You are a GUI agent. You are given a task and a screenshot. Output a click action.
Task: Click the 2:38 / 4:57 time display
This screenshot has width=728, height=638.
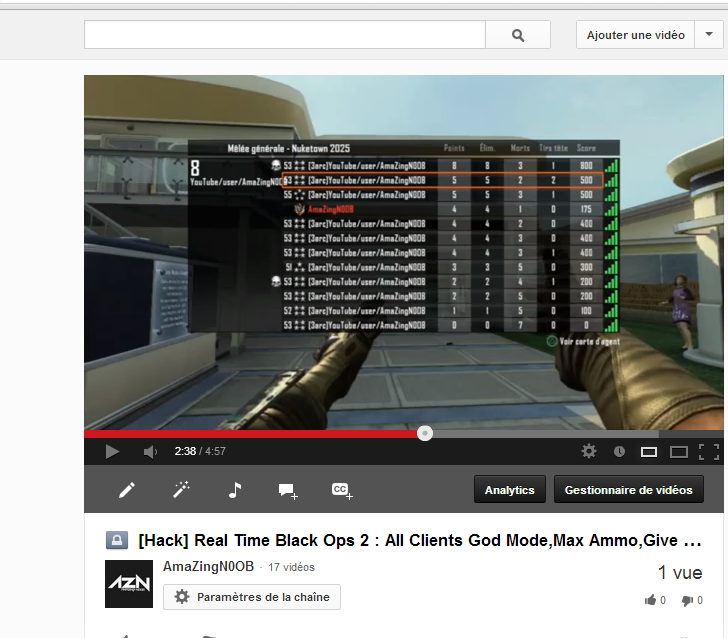(200, 451)
